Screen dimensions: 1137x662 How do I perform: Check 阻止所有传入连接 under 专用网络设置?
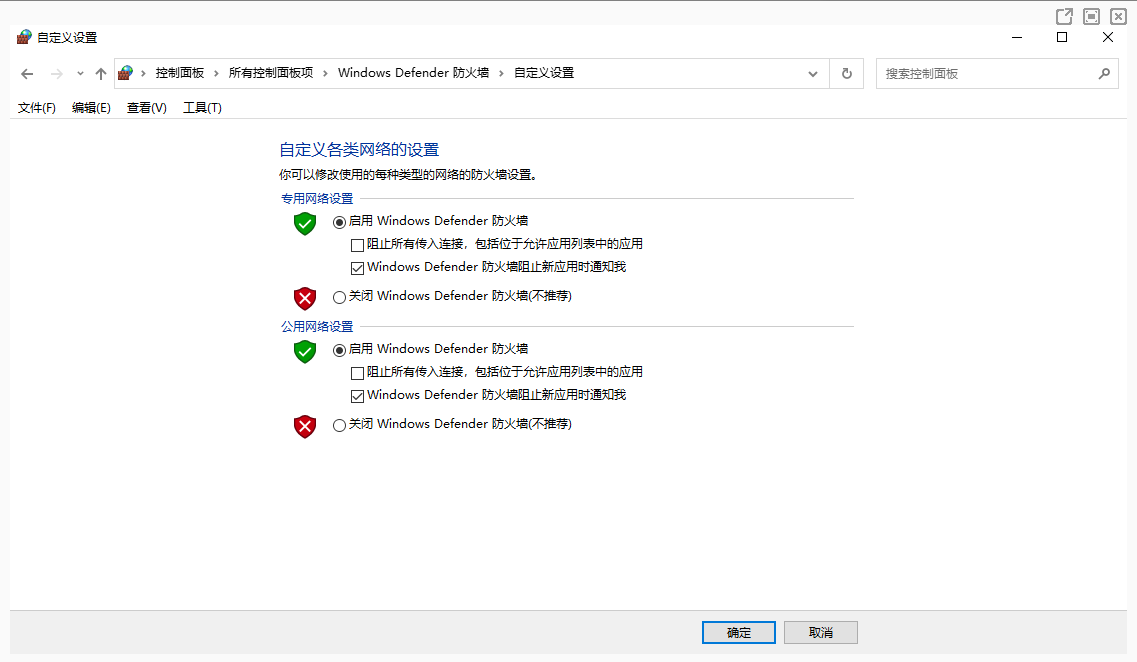tap(357, 244)
